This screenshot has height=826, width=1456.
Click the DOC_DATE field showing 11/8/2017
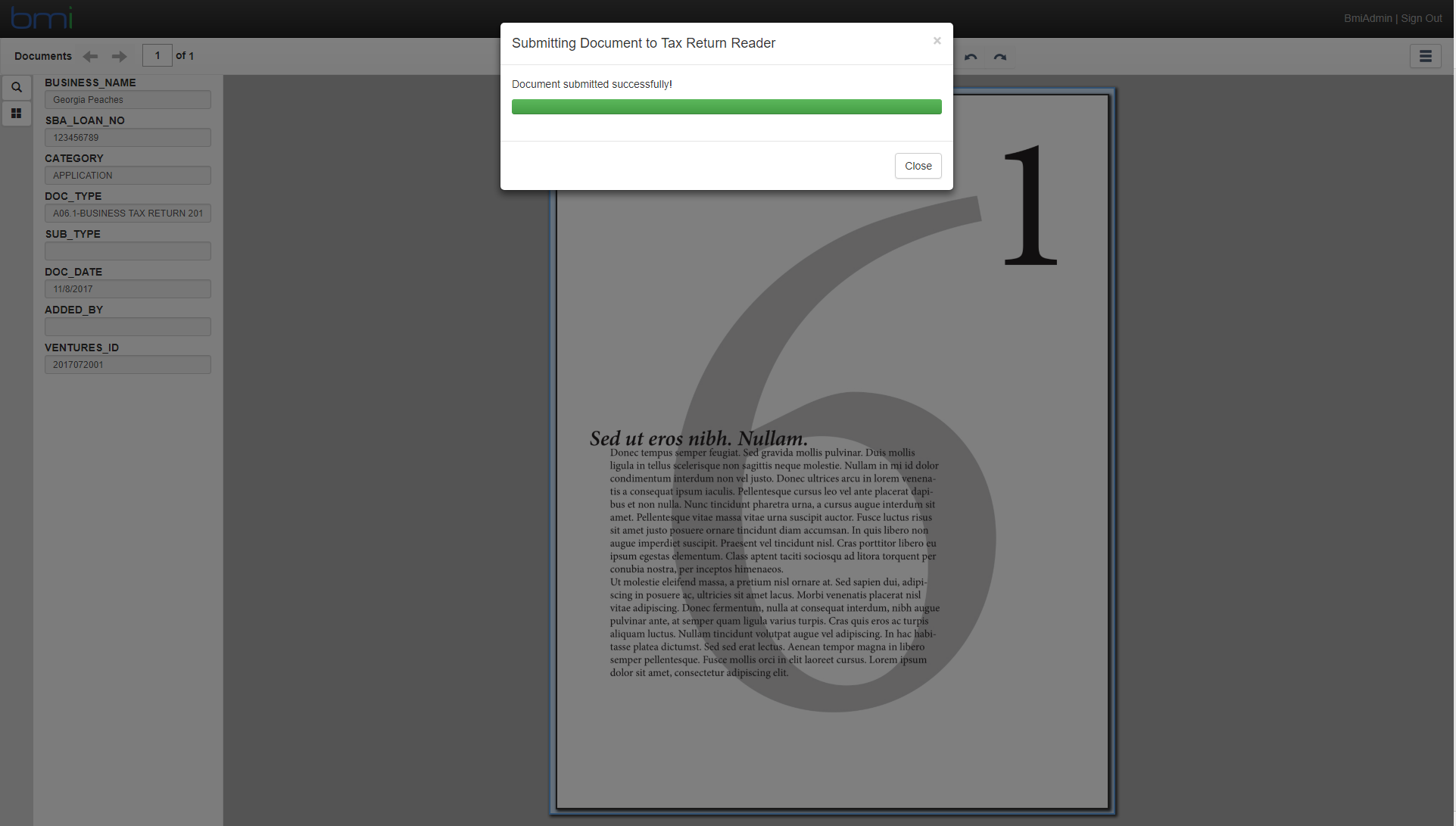[x=128, y=289]
